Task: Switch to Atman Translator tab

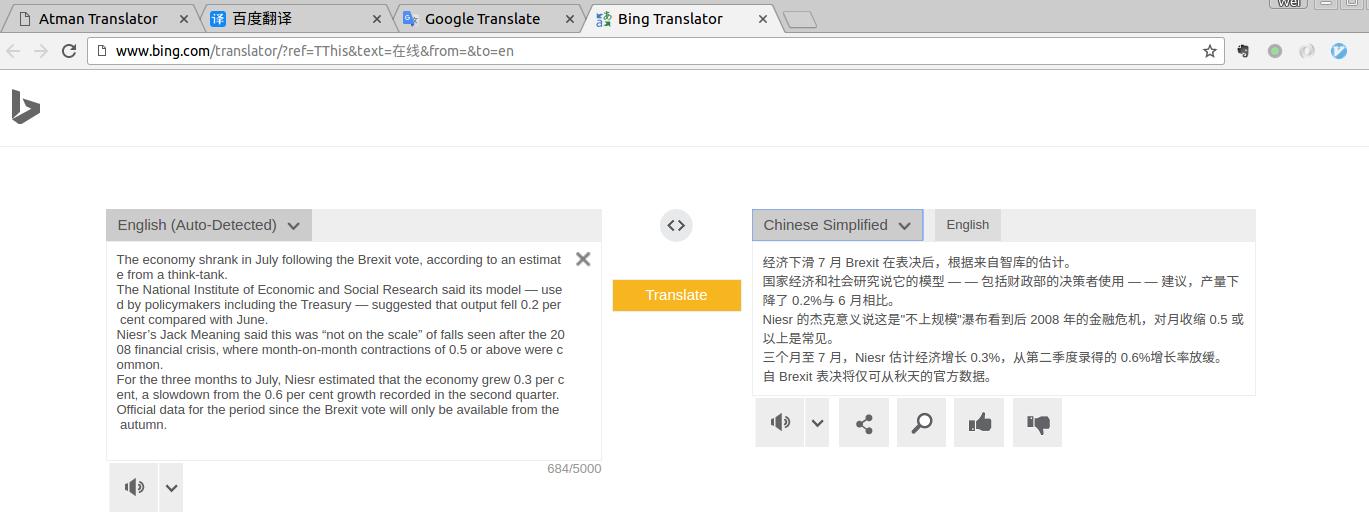Action: pos(98,19)
